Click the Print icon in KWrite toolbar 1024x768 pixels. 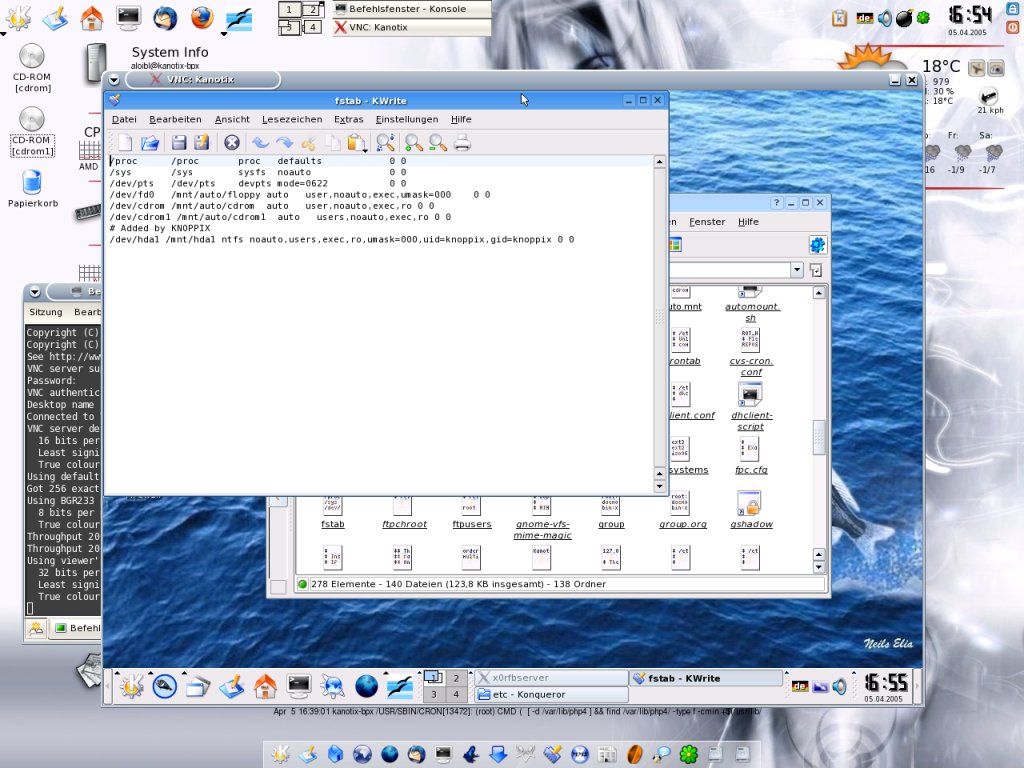point(462,143)
